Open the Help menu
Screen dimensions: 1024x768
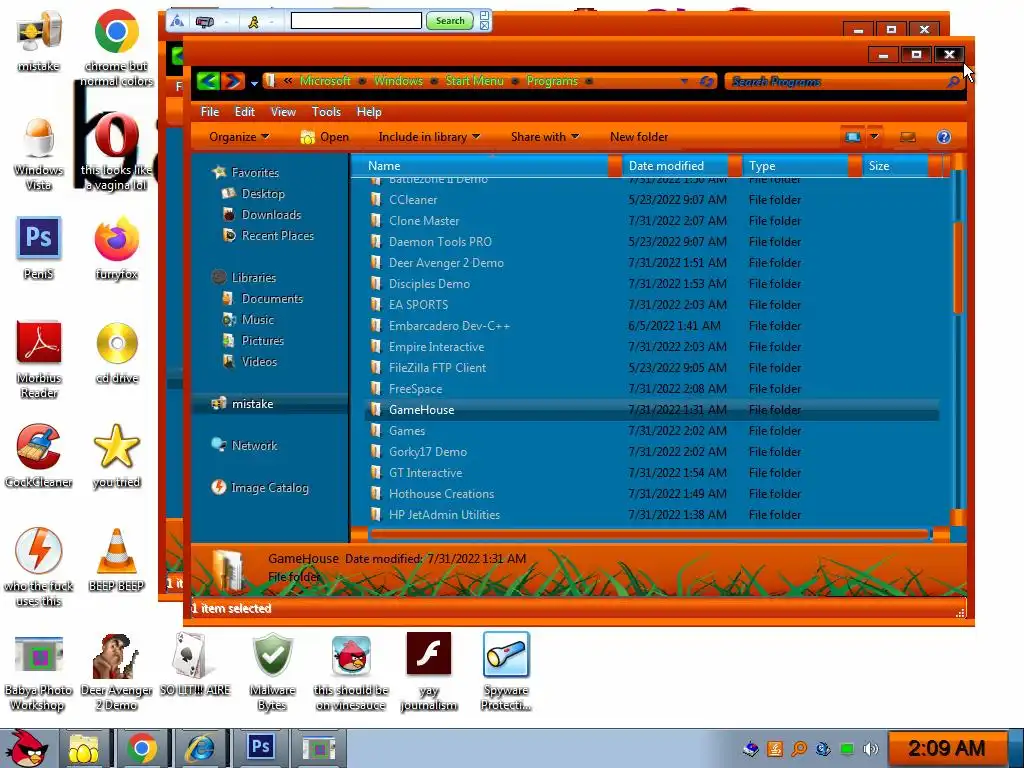[369, 112]
